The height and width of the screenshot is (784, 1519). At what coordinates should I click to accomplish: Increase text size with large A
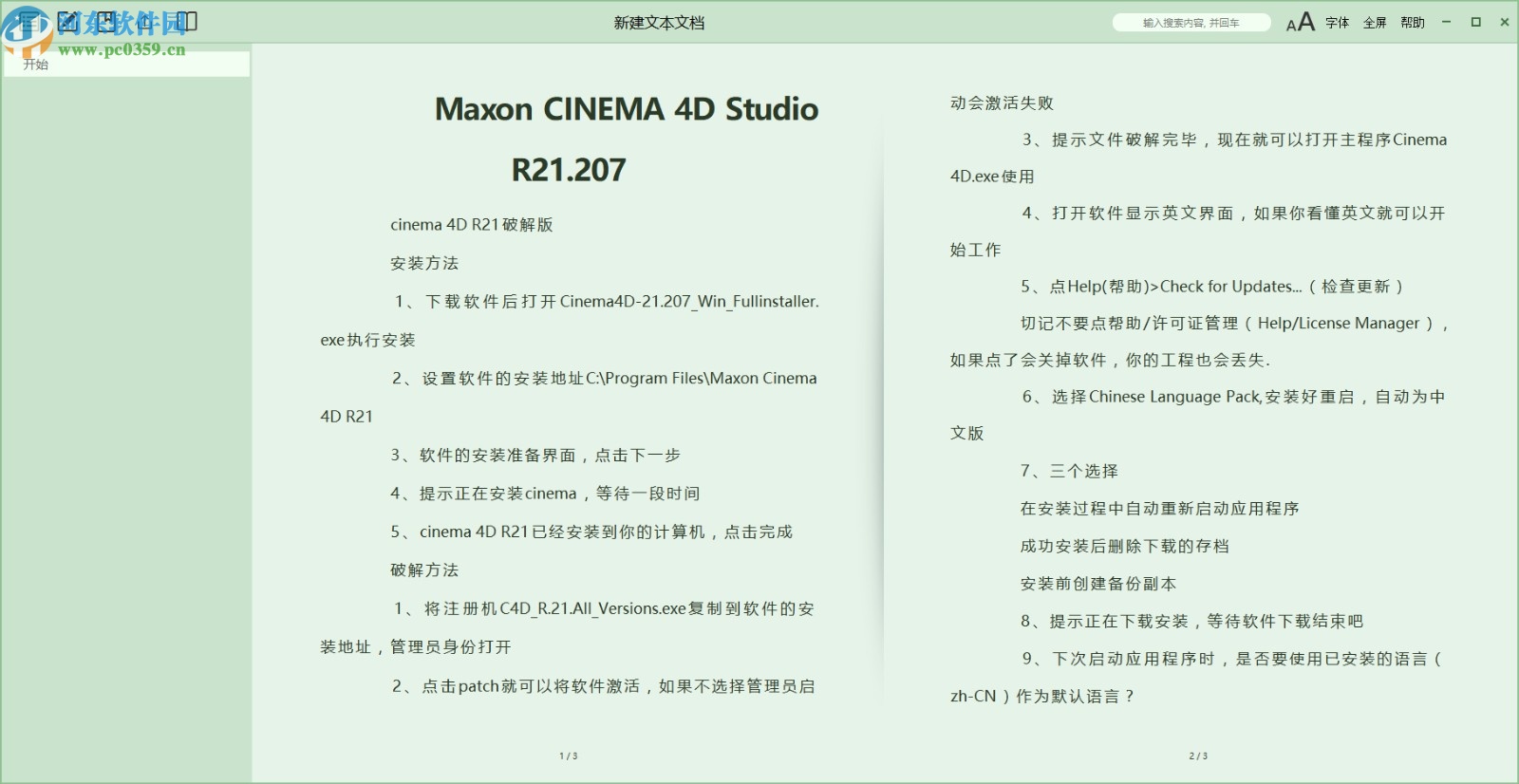(x=1307, y=22)
